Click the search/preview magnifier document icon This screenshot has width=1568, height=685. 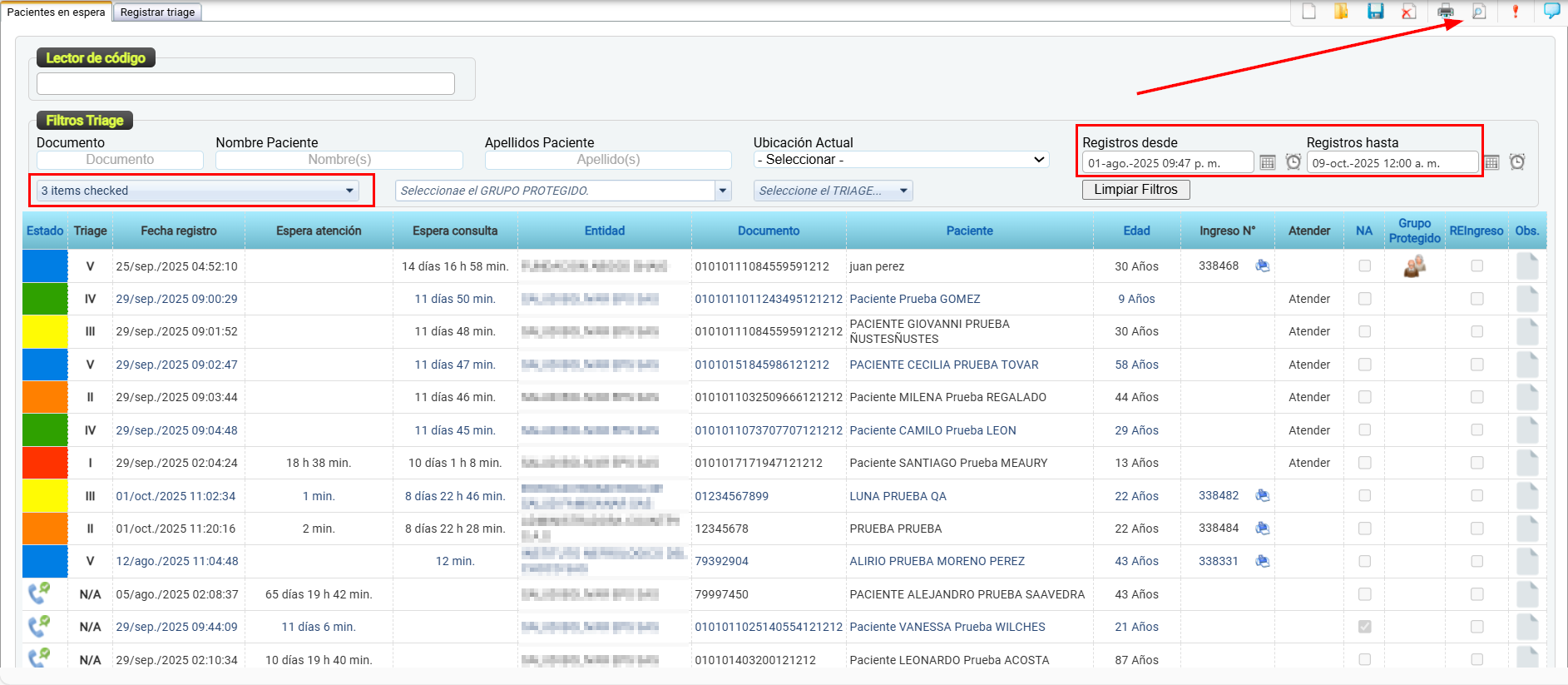pyautogui.click(x=1479, y=12)
